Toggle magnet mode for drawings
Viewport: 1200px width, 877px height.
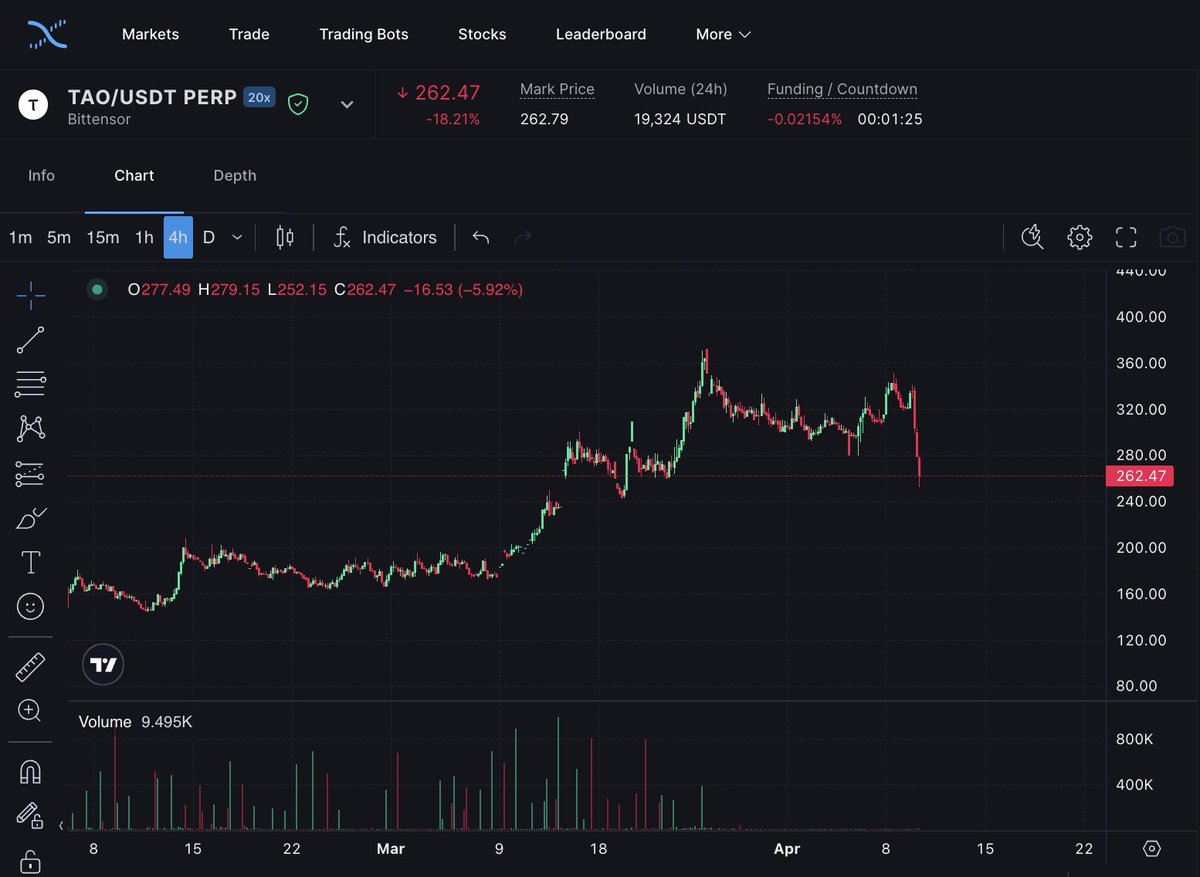tap(31, 772)
